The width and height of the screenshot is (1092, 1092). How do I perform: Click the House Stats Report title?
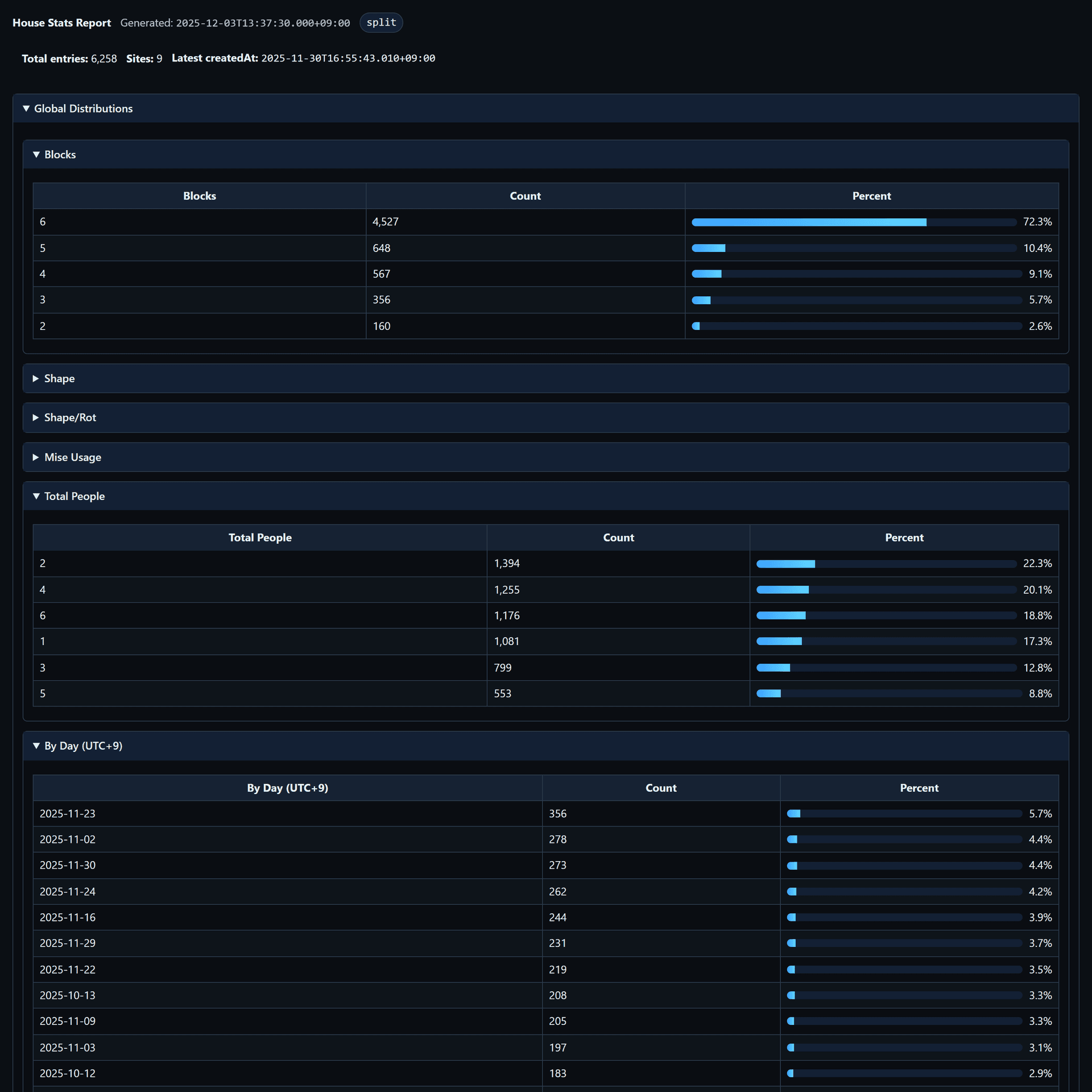[x=61, y=23]
